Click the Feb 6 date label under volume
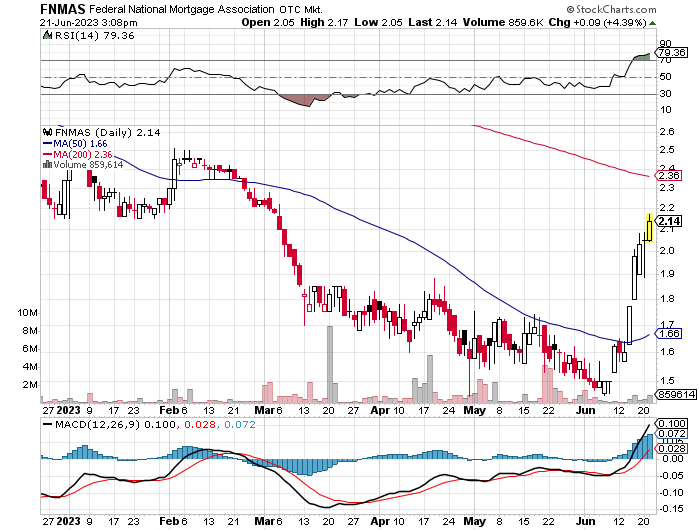 [x=173, y=410]
